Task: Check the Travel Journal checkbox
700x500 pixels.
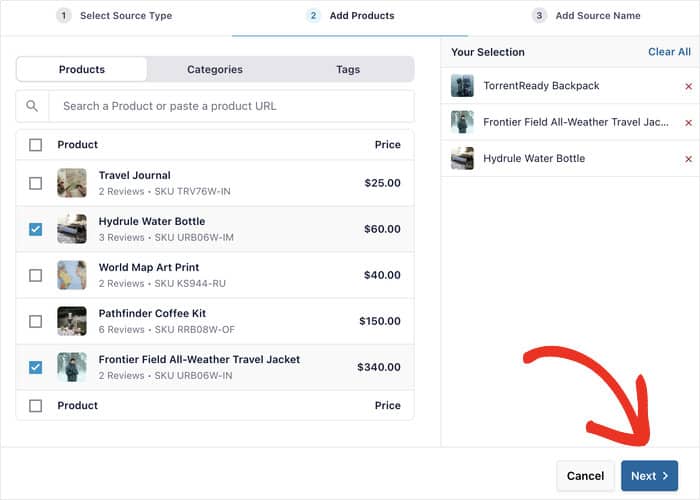Action: coord(35,183)
